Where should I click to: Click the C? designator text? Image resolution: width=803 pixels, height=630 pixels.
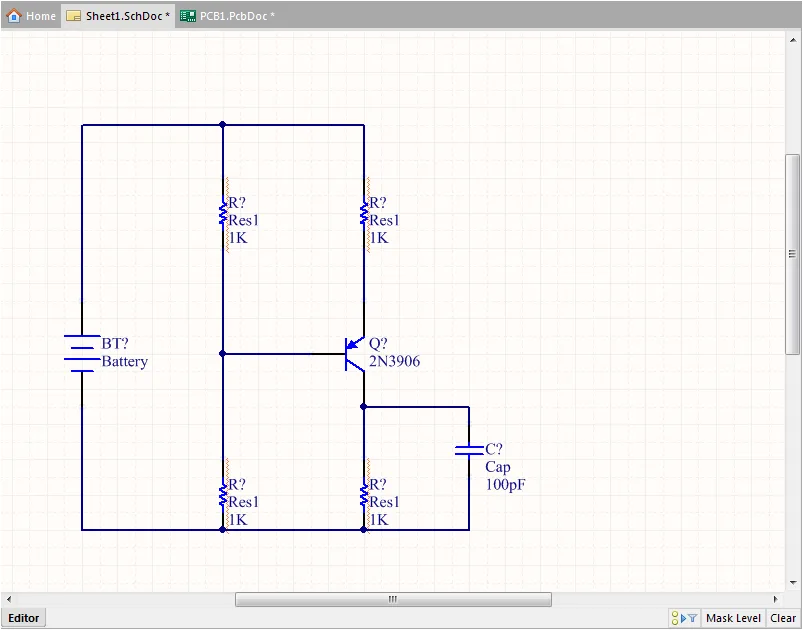[x=494, y=449]
